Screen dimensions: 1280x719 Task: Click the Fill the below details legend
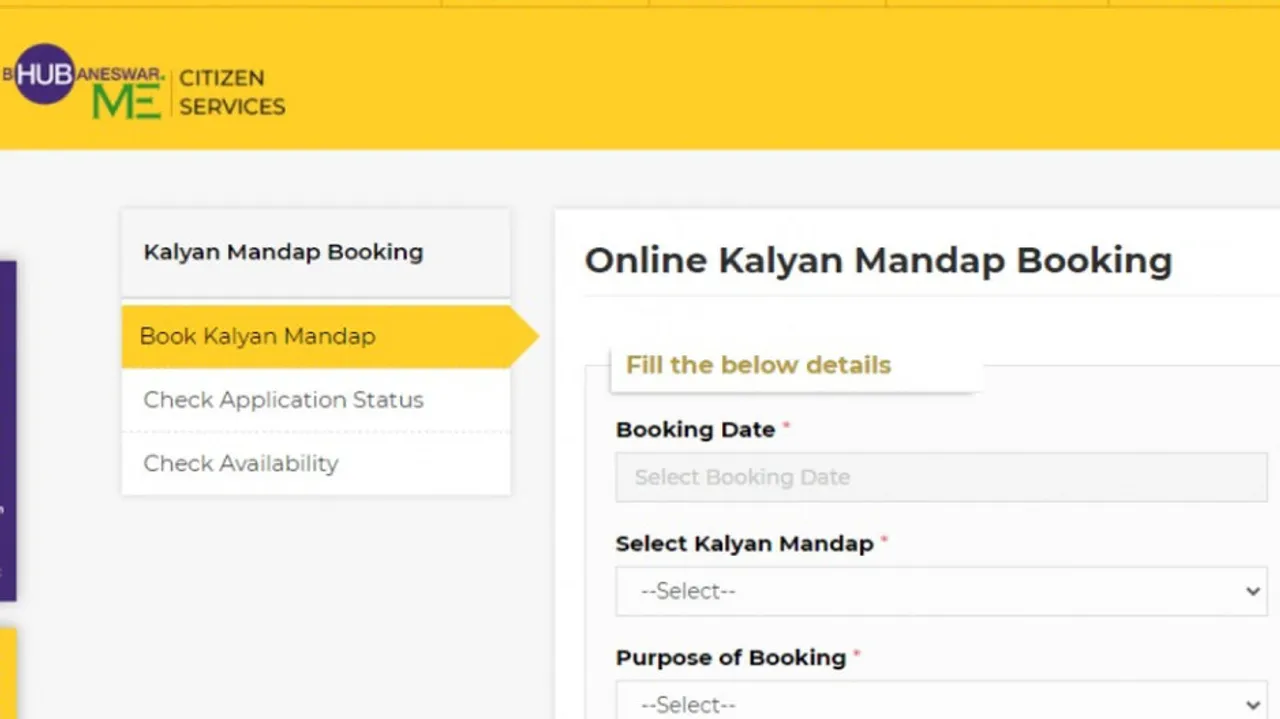[x=758, y=365]
